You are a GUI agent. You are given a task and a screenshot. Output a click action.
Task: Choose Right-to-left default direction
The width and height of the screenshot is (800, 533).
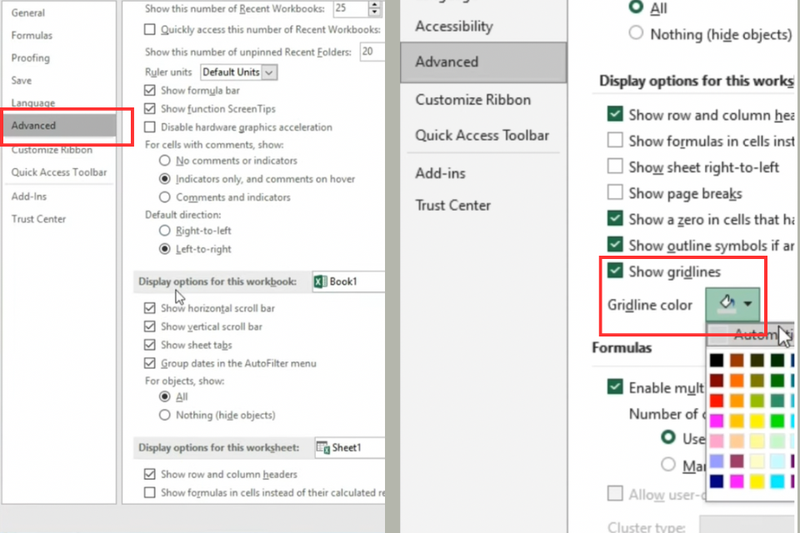164,231
